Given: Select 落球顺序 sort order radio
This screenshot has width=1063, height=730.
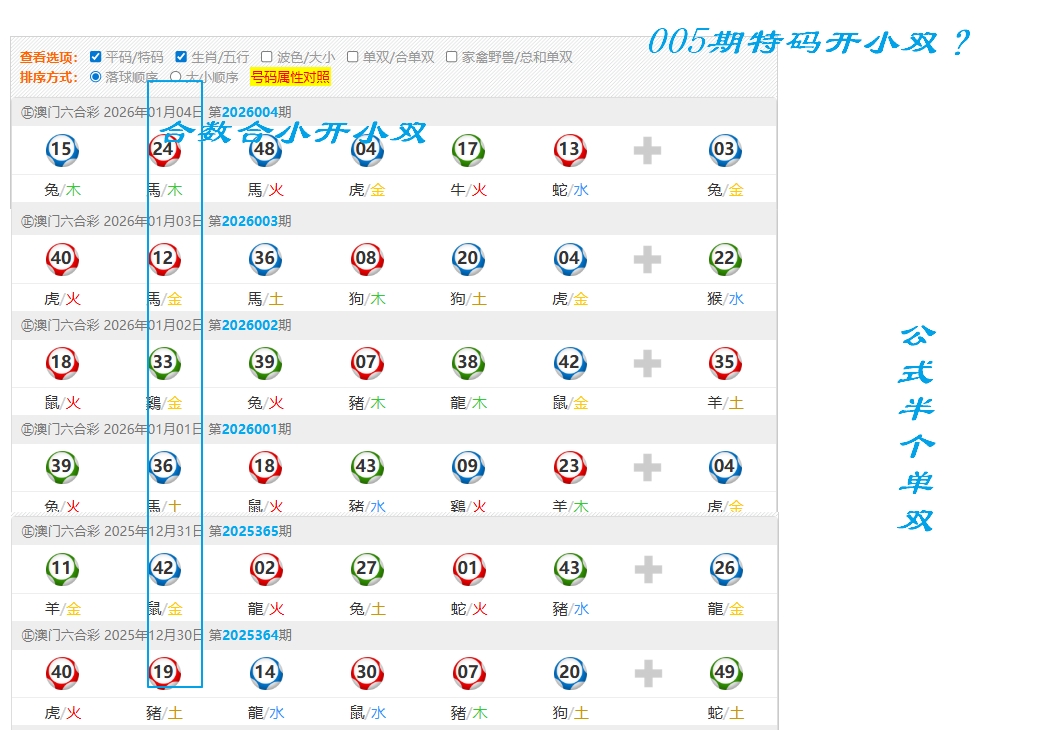Looking at the screenshot, I should click(96, 77).
